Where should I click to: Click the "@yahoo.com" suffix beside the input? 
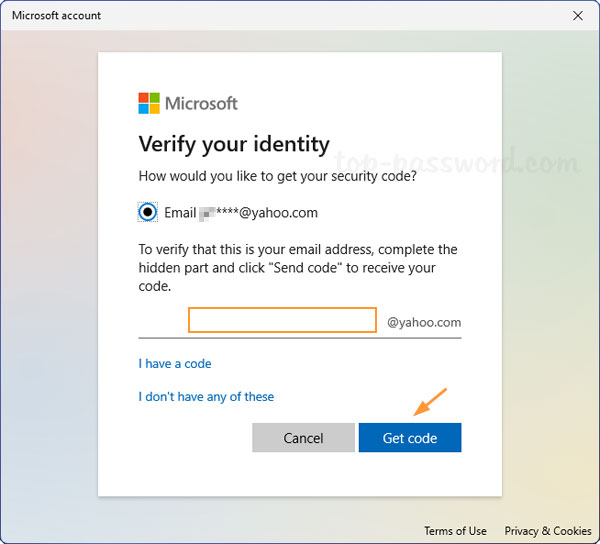(x=424, y=322)
